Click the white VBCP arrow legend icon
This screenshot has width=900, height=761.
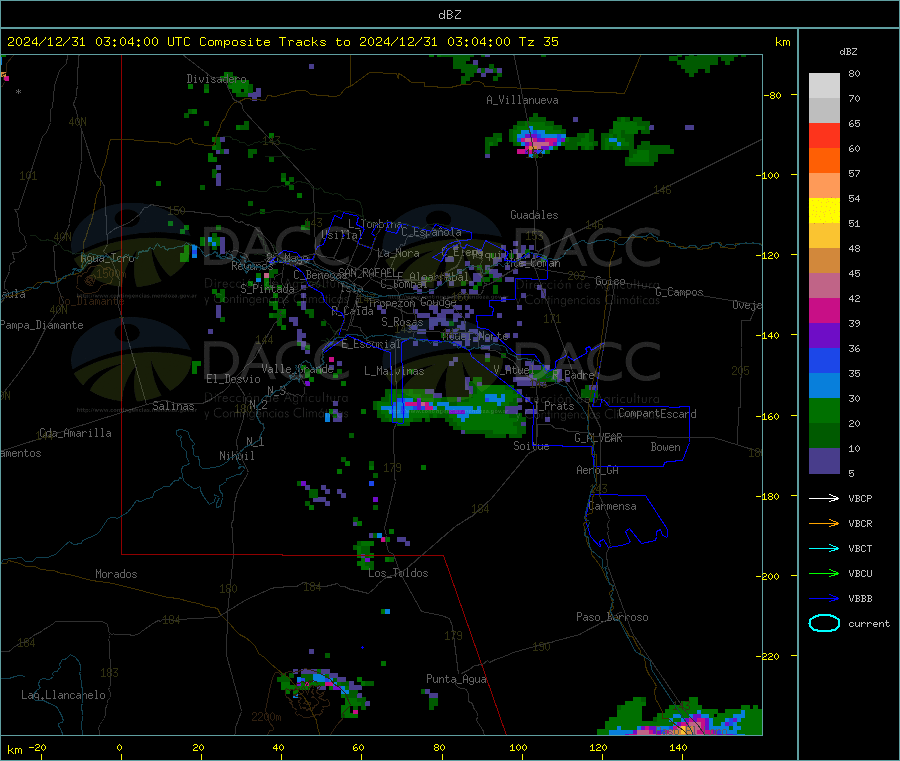824,498
